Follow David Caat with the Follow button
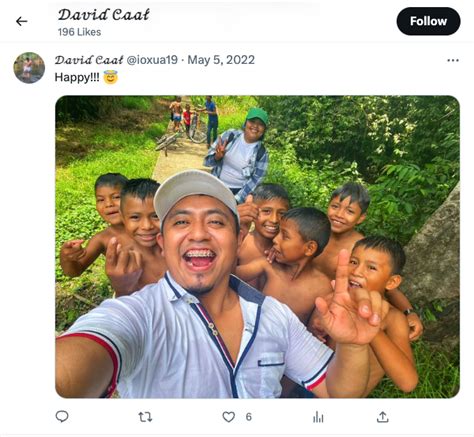The height and width of the screenshot is (437, 474). click(428, 21)
